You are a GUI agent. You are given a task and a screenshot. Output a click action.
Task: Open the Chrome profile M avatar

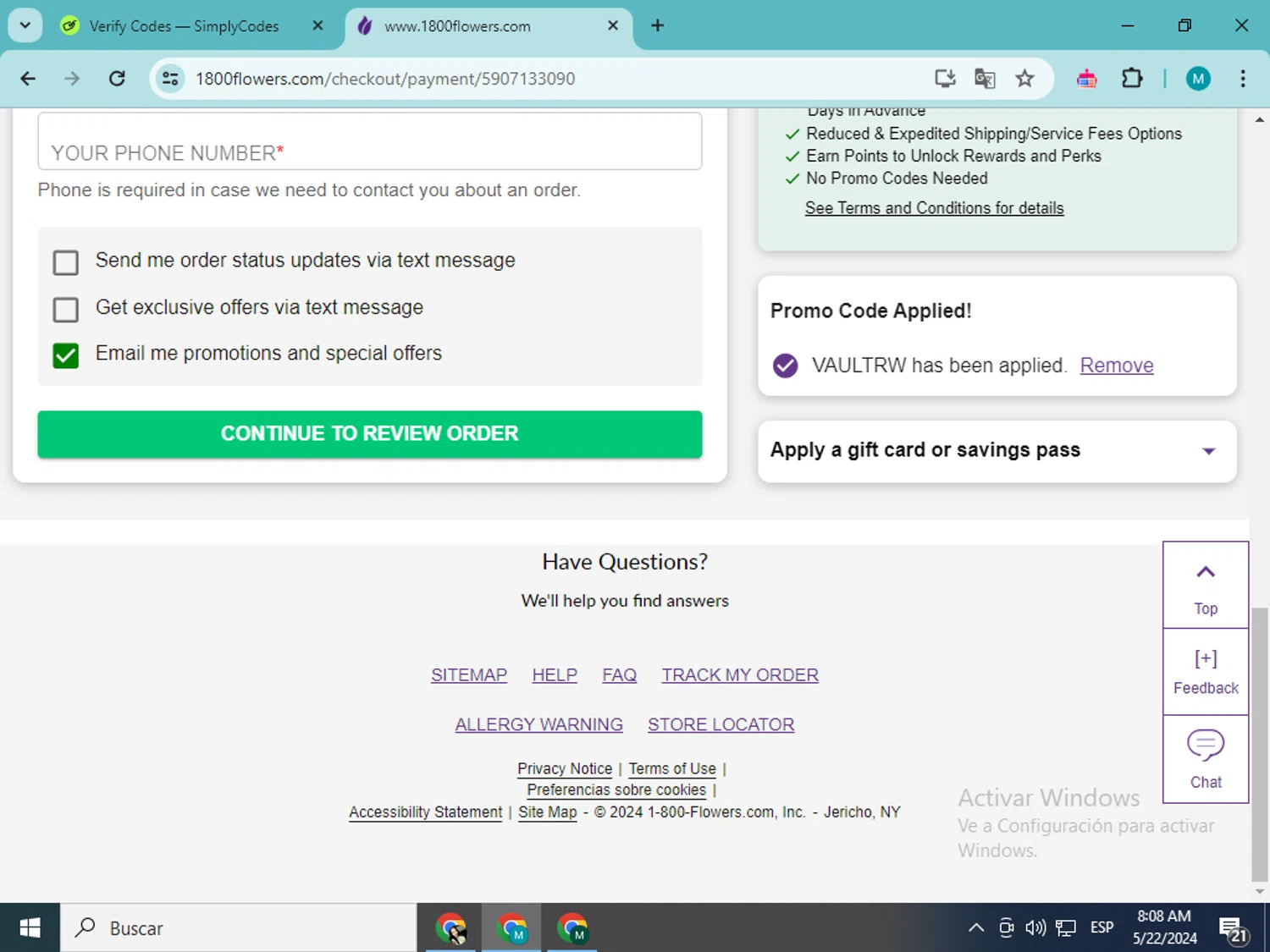pos(1197,79)
